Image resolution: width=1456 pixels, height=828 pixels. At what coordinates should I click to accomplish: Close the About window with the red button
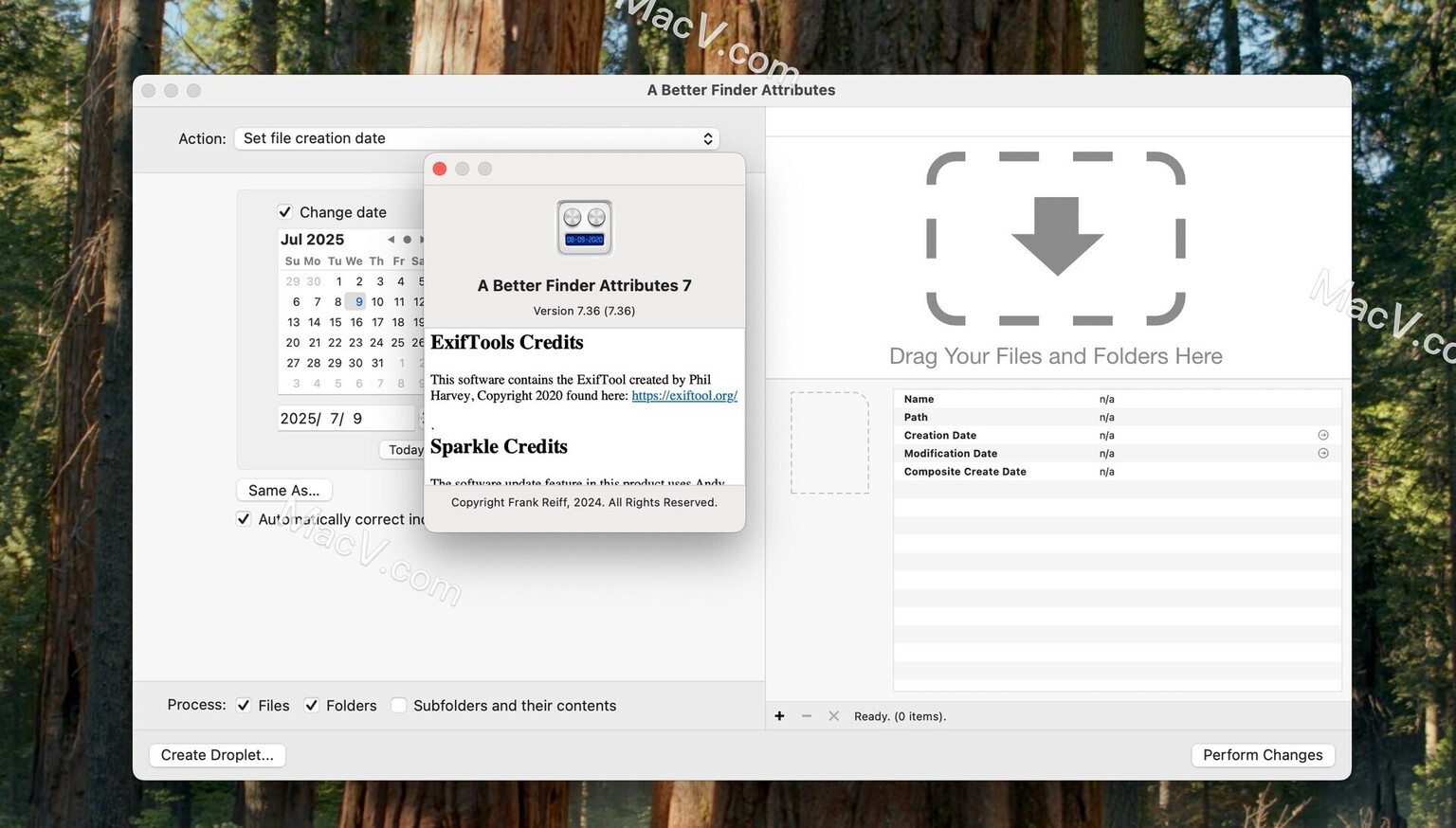pyautogui.click(x=440, y=169)
